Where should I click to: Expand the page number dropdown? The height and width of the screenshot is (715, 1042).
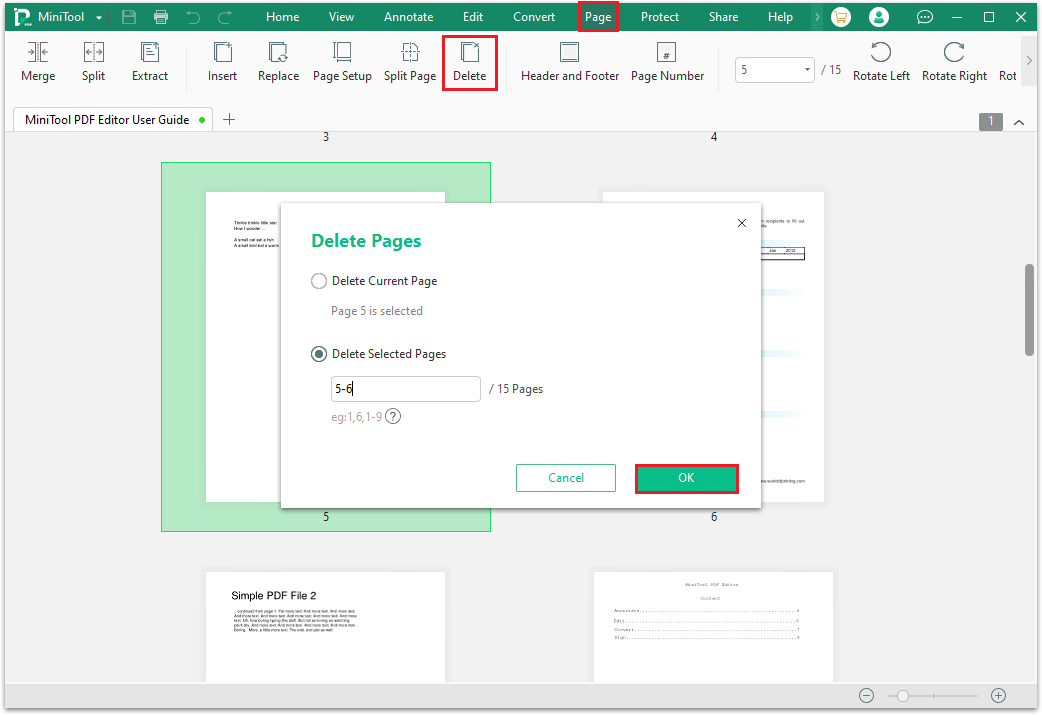tap(807, 70)
